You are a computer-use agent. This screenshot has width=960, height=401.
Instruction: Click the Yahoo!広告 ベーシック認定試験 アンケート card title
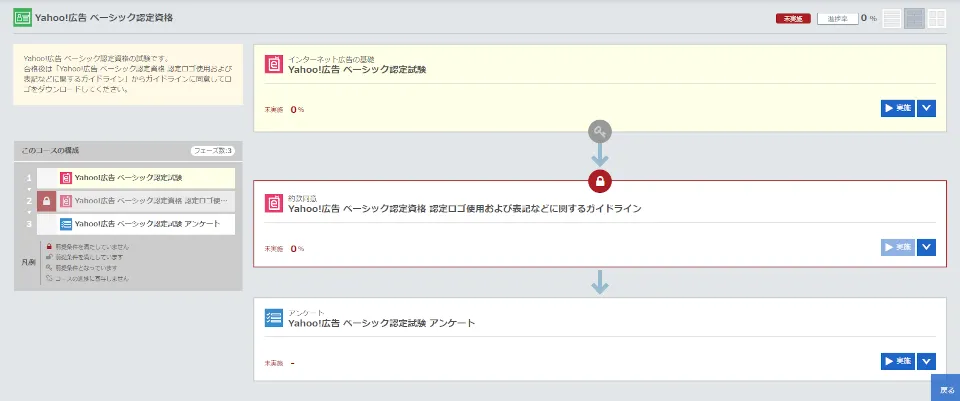(381, 323)
